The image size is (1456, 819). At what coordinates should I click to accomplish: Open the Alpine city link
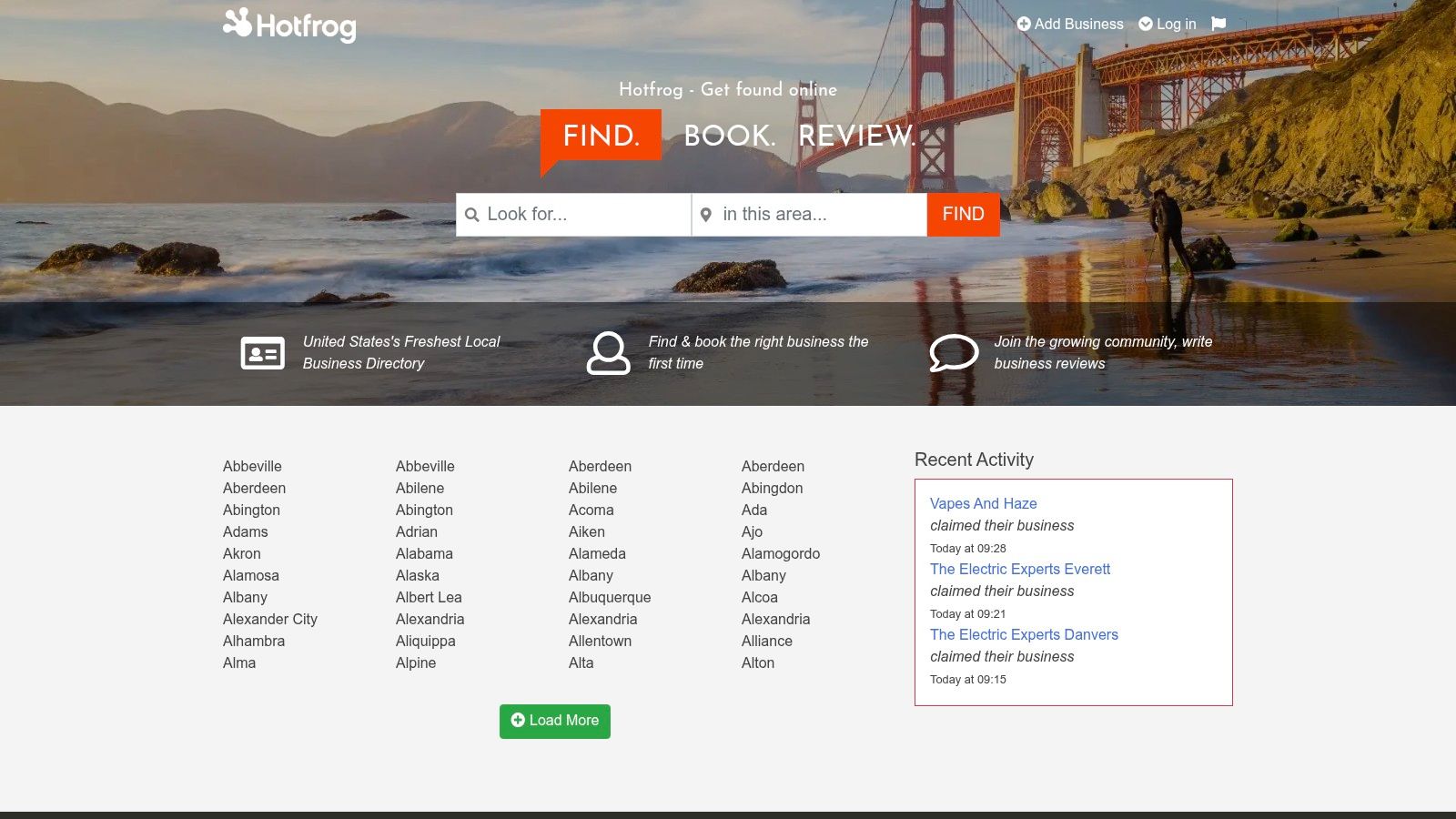[416, 662]
